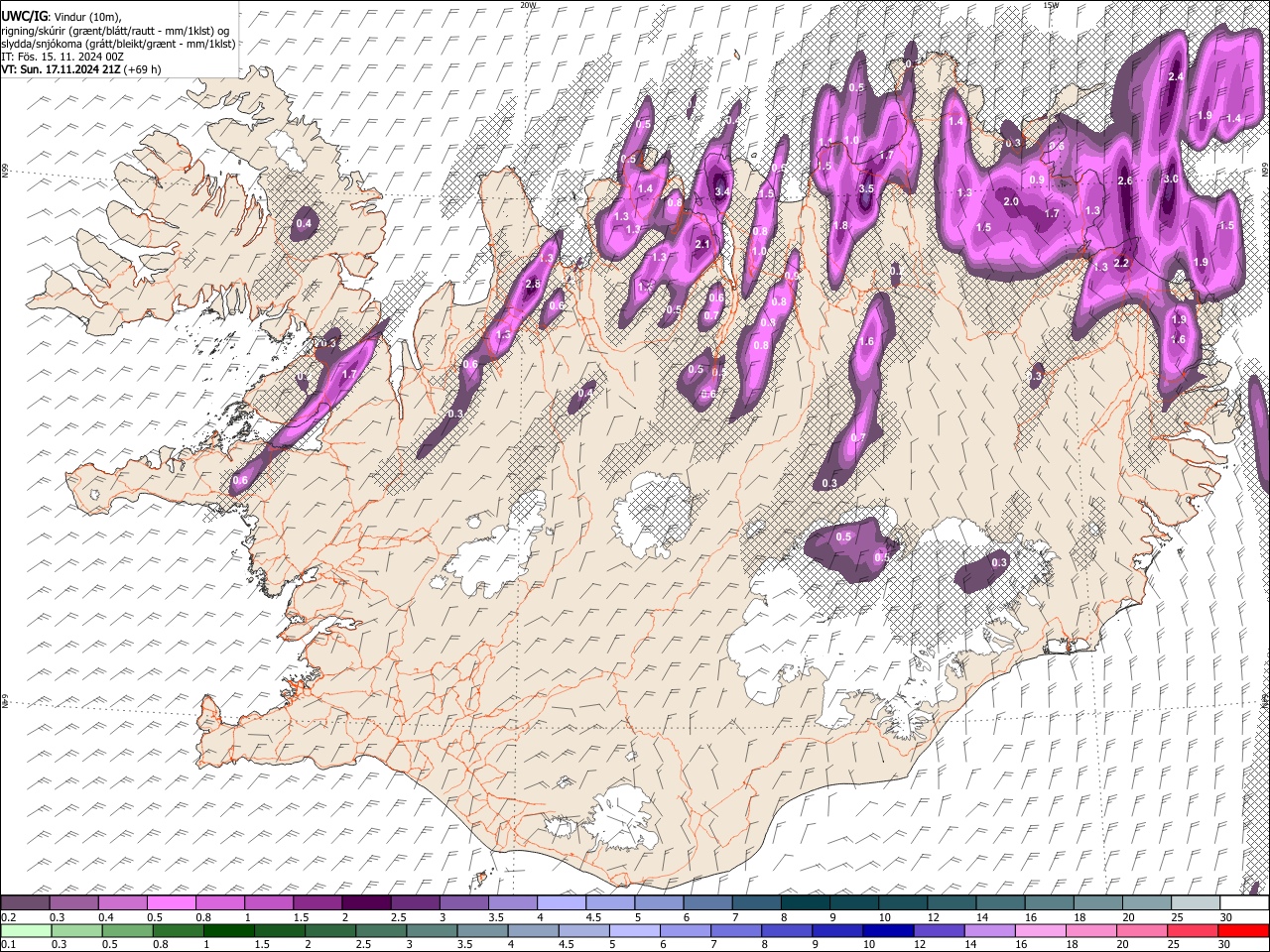The height and width of the screenshot is (952, 1270).
Task: Click the 15W longitude label
Action: click(1051, 5)
